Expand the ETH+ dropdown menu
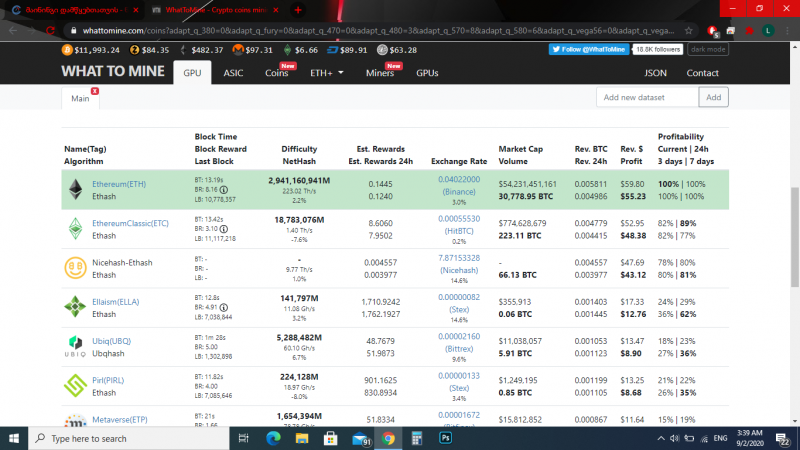The width and height of the screenshot is (800, 450). coord(327,73)
